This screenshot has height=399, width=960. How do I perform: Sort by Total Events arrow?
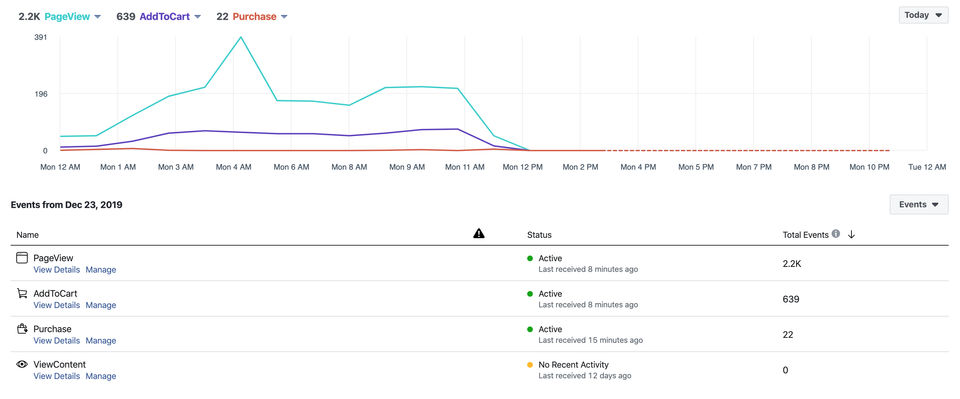(851, 234)
